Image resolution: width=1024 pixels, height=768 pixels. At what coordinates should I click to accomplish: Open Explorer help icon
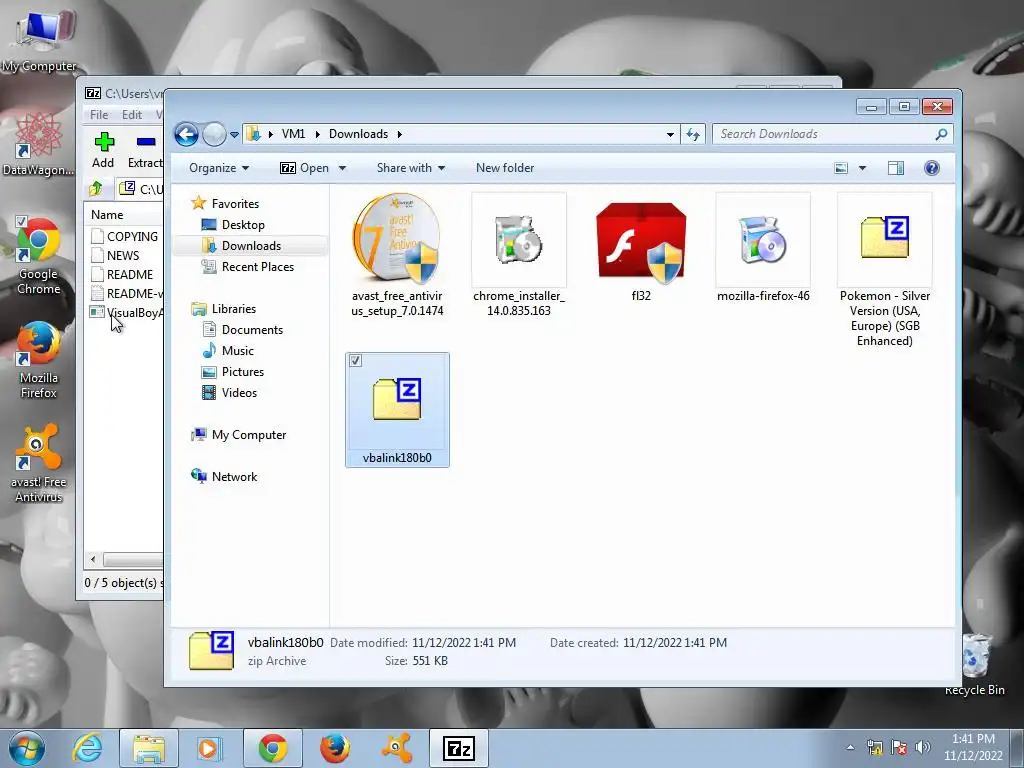tap(932, 168)
